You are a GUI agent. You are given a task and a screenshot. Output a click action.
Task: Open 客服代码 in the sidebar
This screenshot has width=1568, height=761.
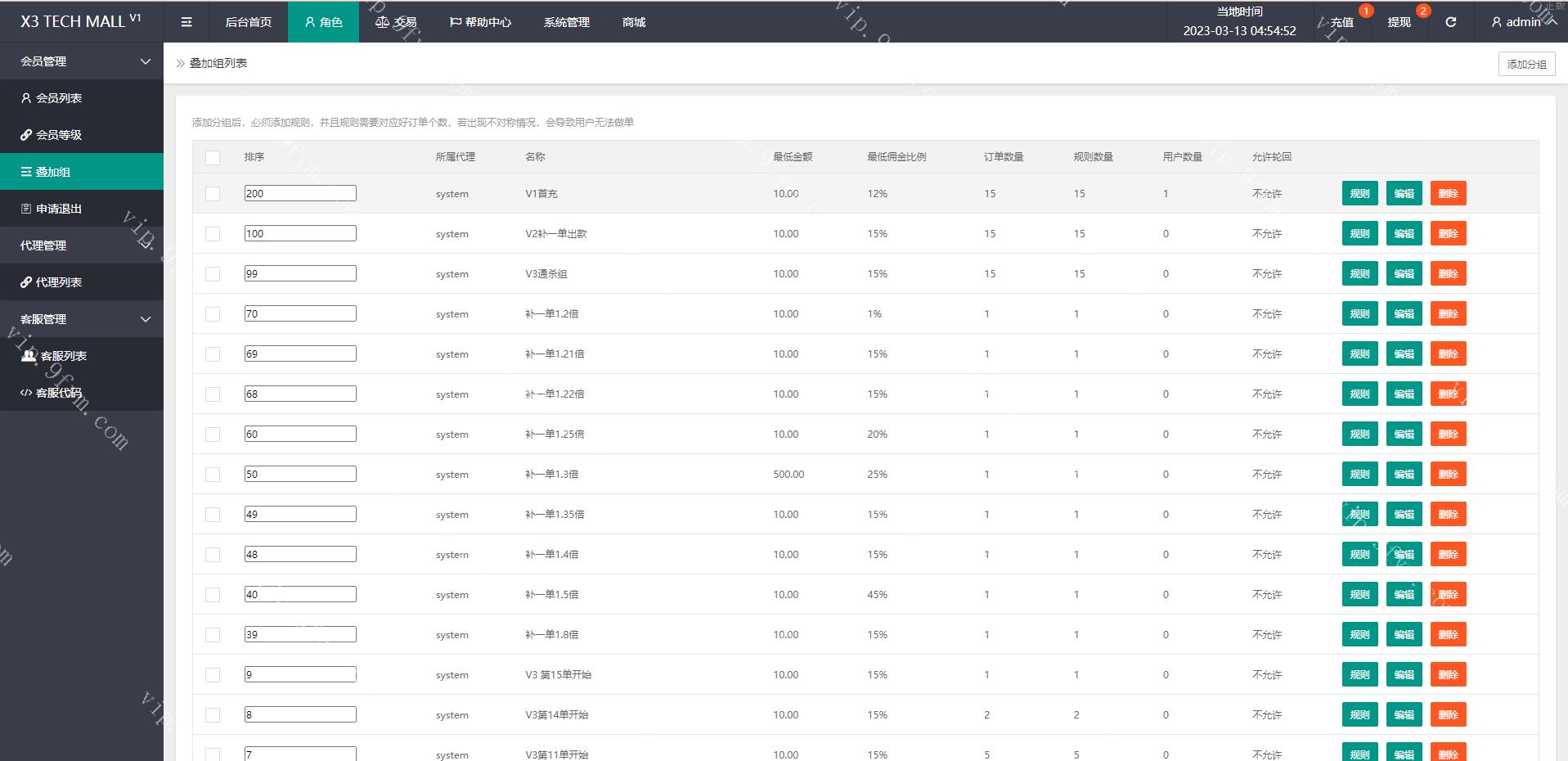[59, 393]
